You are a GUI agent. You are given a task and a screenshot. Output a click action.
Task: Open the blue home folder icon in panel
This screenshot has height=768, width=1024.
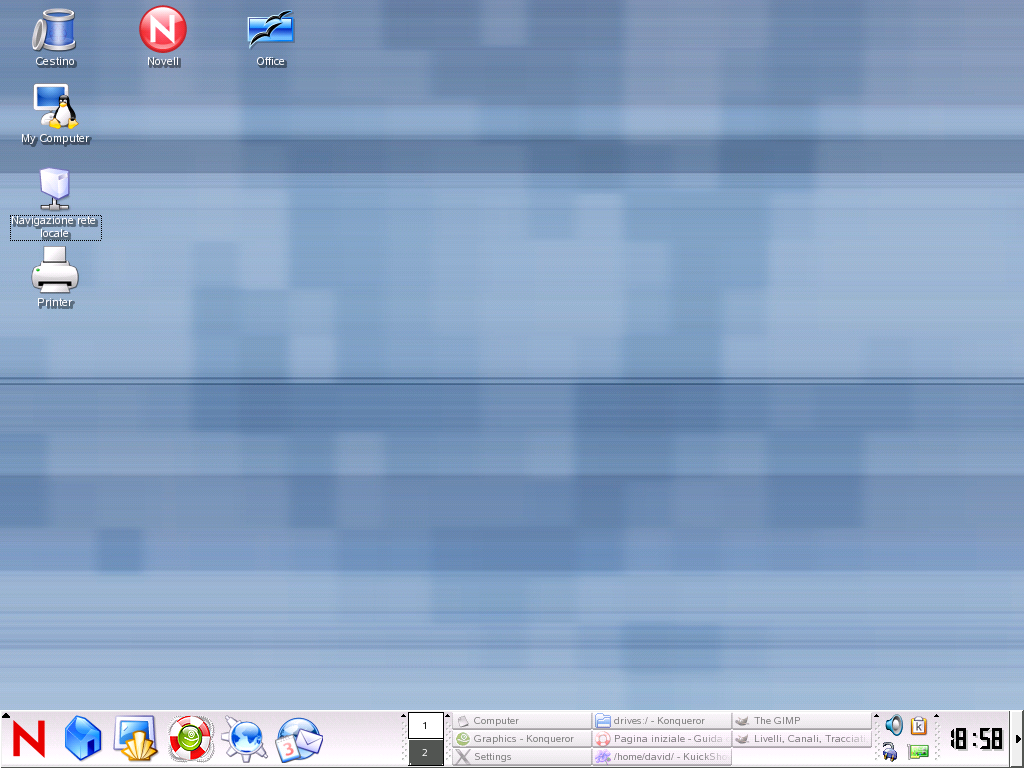[83, 738]
